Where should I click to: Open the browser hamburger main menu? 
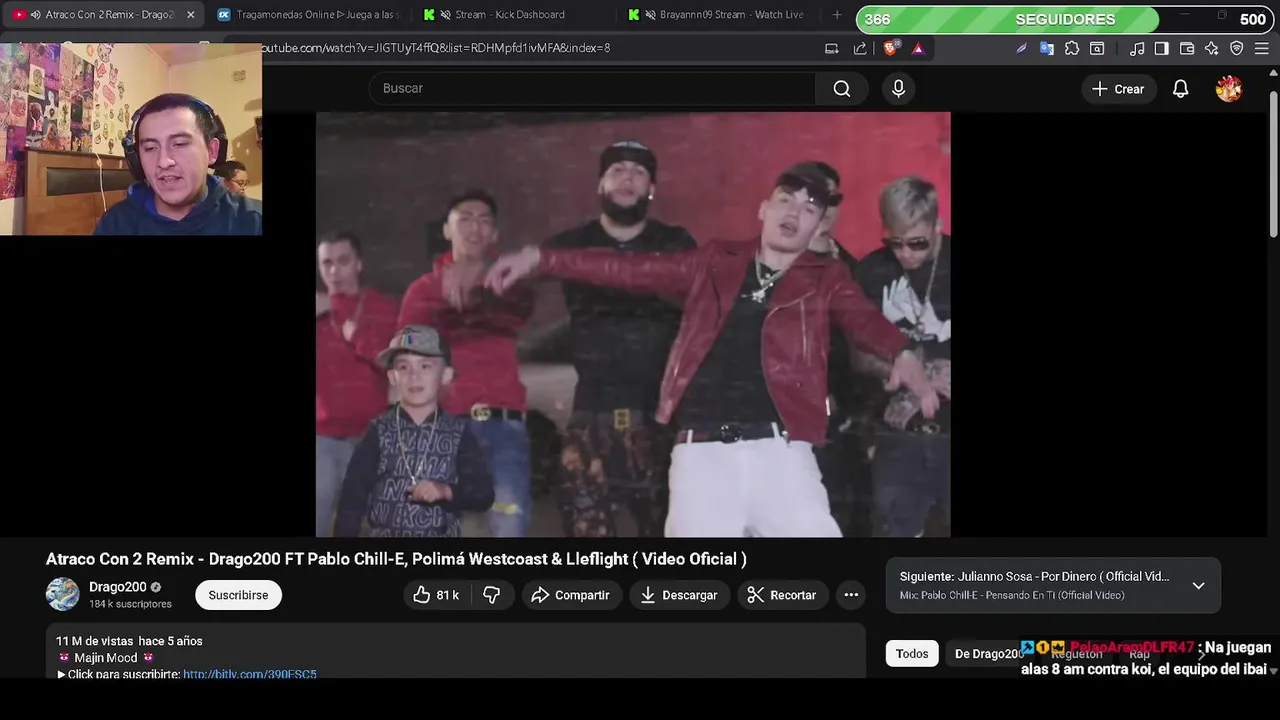click(1262, 48)
